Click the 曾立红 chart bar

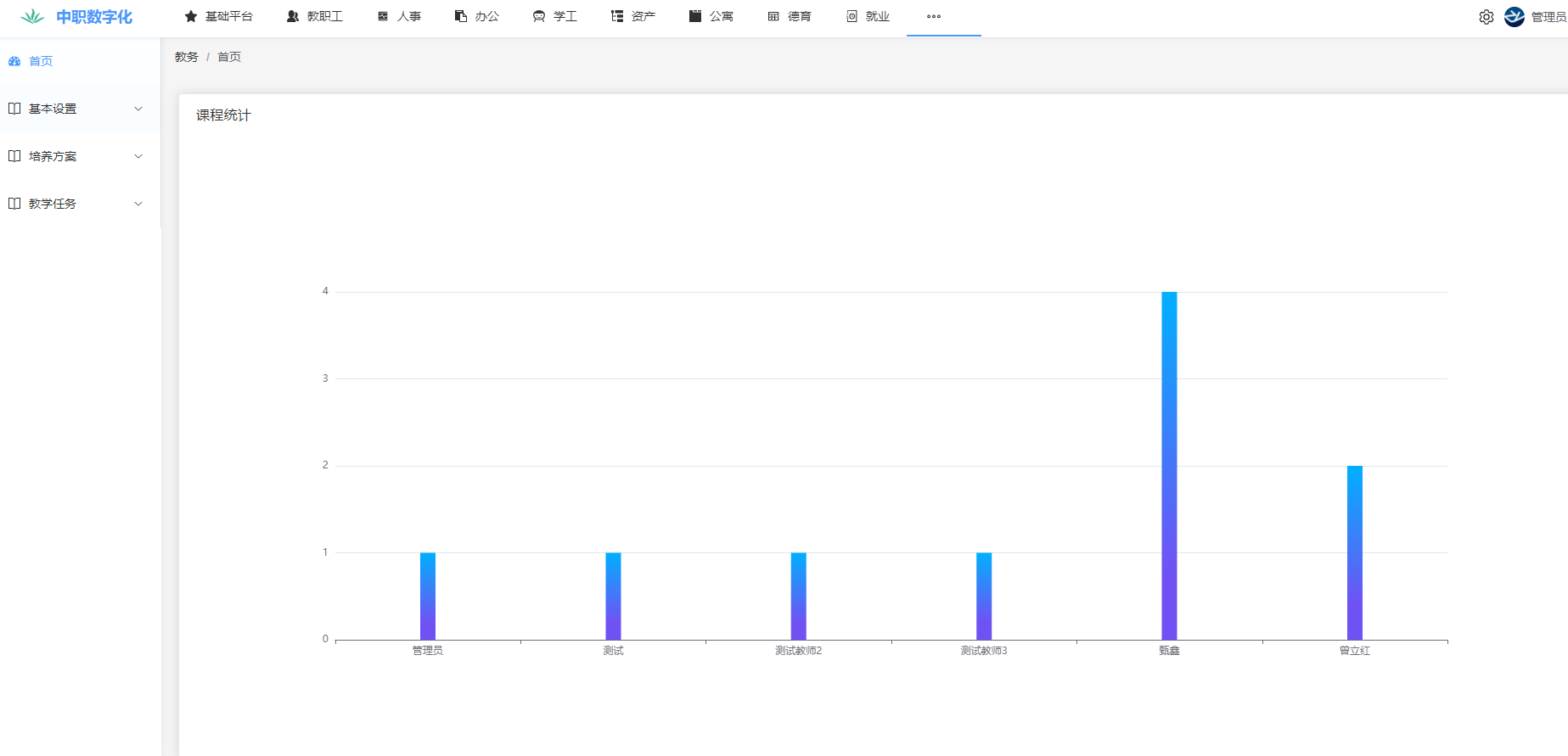coord(1354,552)
